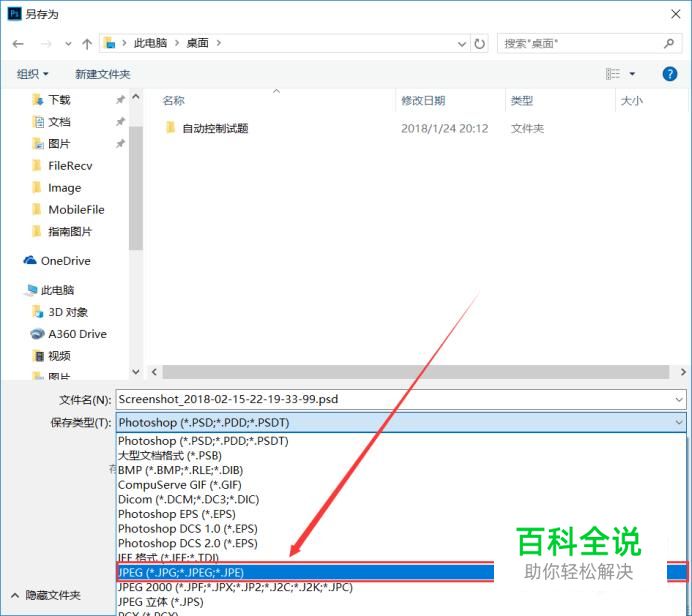Image resolution: width=692 pixels, height=616 pixels.
Task: Open the 组织 menu
Action: point(32,74)
